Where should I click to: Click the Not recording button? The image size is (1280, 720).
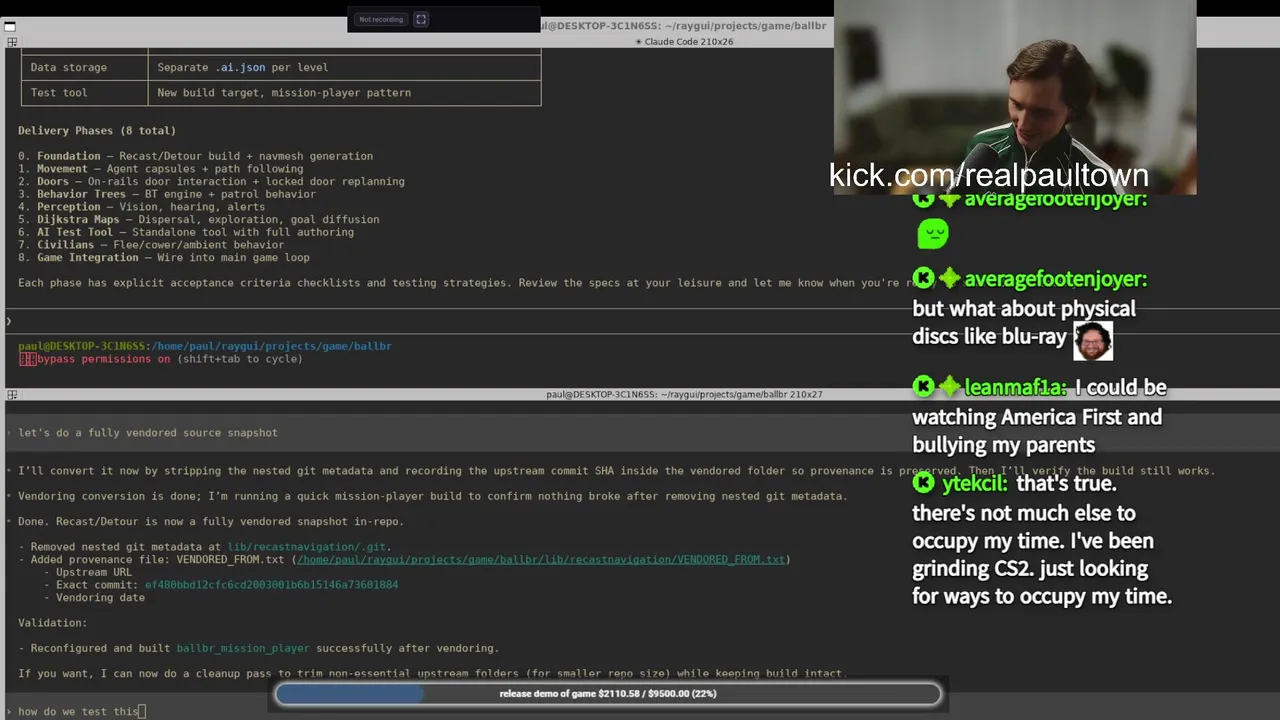380,19
